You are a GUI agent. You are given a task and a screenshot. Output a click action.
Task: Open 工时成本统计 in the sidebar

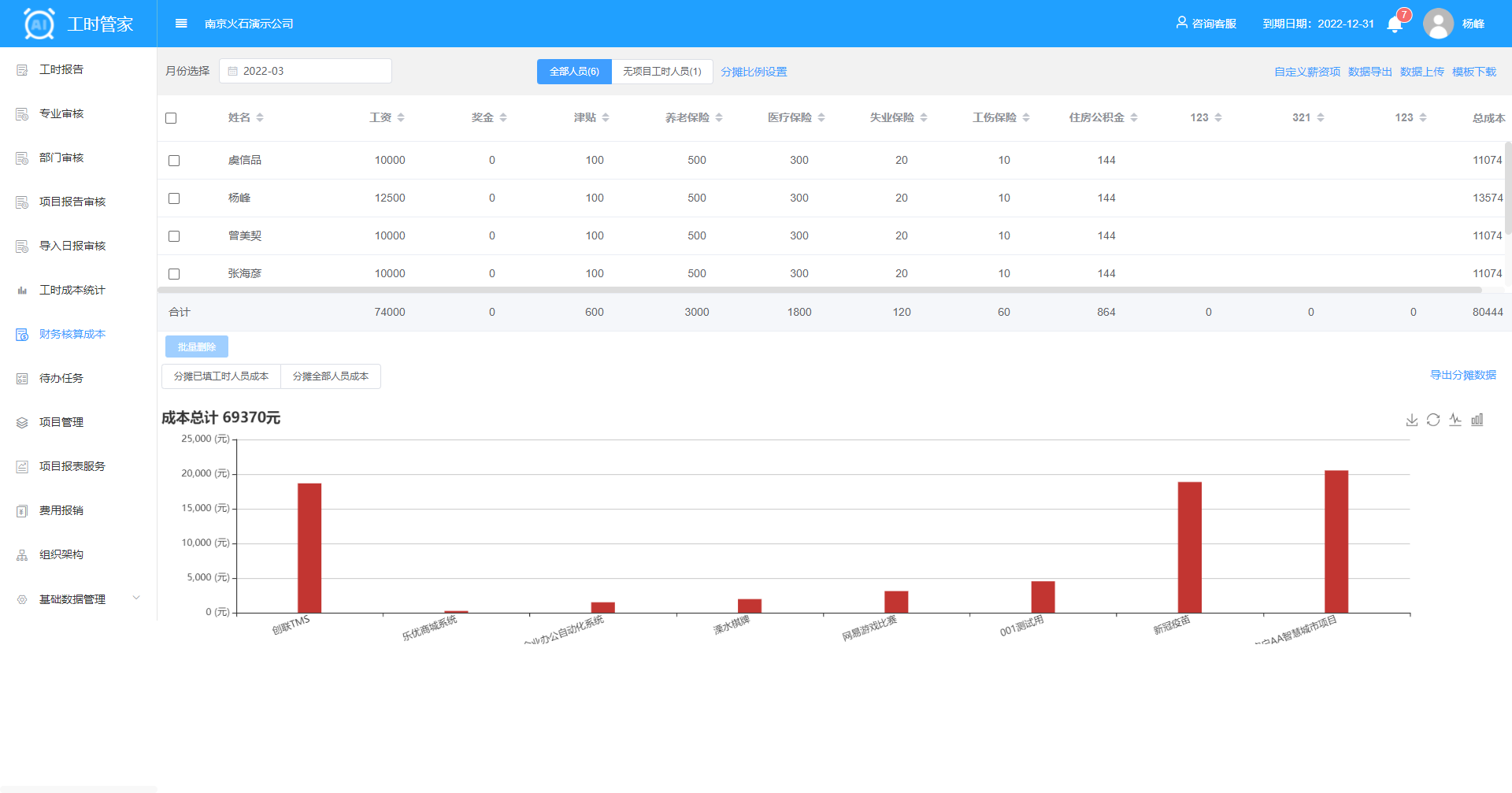[72, 291]
